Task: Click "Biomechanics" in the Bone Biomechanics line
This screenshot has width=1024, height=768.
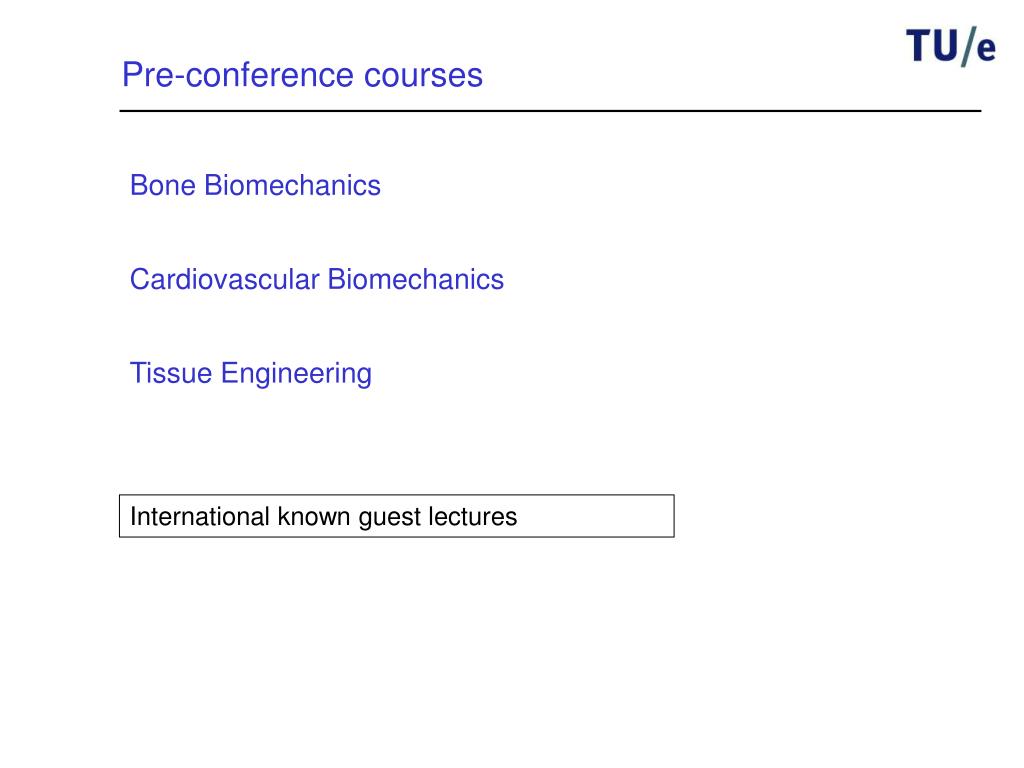Action: (293, 185)
